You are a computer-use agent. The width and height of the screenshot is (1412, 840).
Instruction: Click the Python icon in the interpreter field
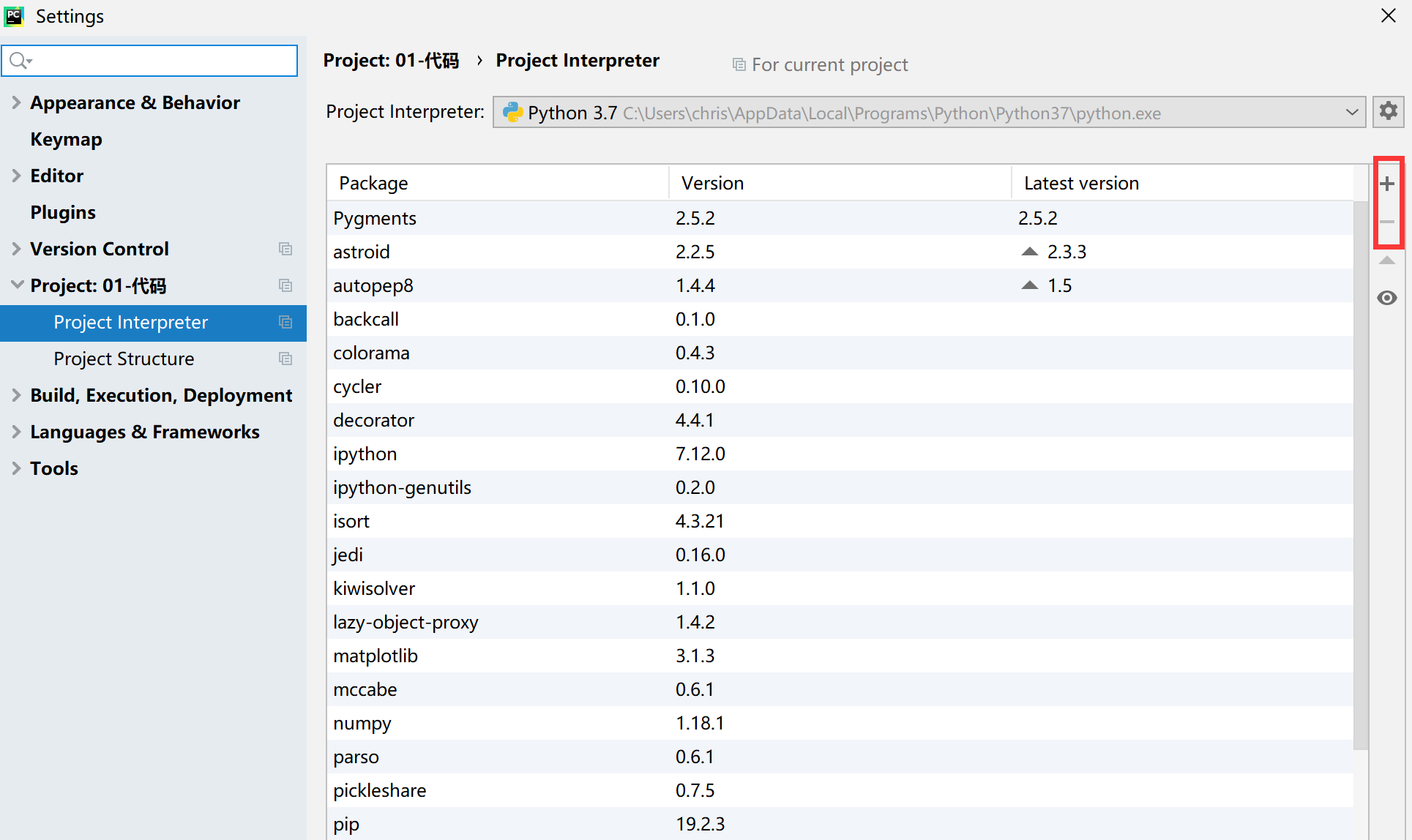[513, 113]
